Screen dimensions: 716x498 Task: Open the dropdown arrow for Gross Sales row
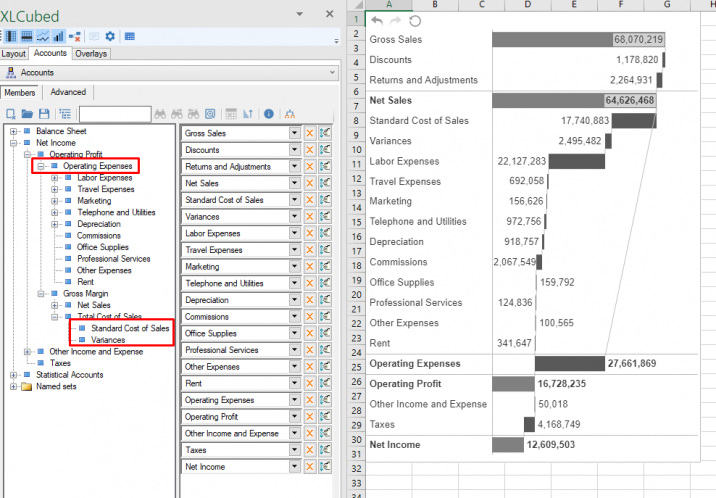pos(295,133)
